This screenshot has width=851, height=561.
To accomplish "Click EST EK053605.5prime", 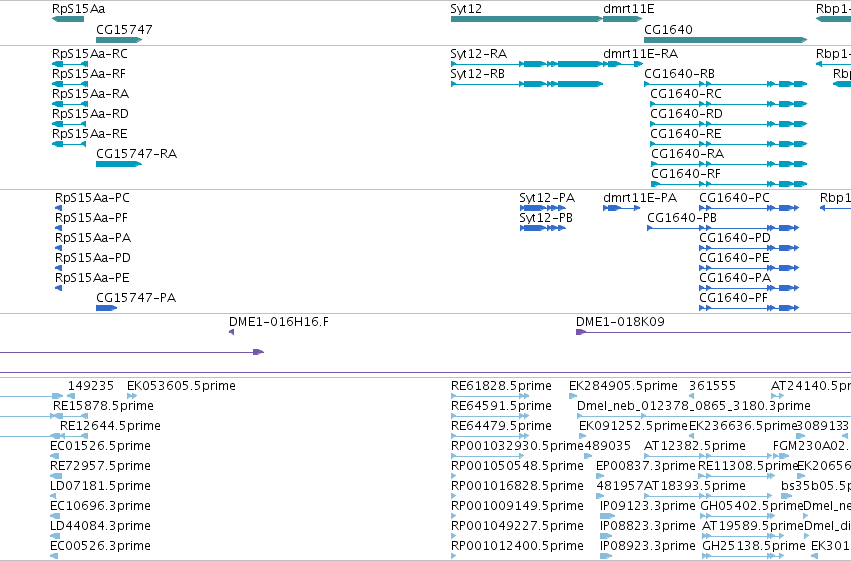I will 181,386.
